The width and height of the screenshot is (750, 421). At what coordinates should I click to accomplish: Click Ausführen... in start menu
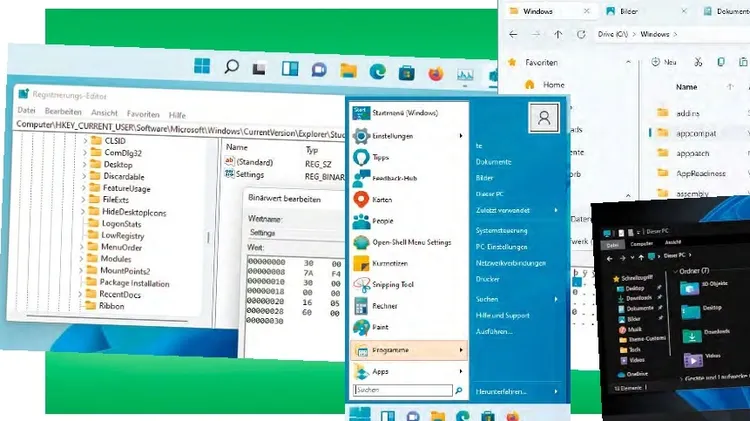[494, 332]
